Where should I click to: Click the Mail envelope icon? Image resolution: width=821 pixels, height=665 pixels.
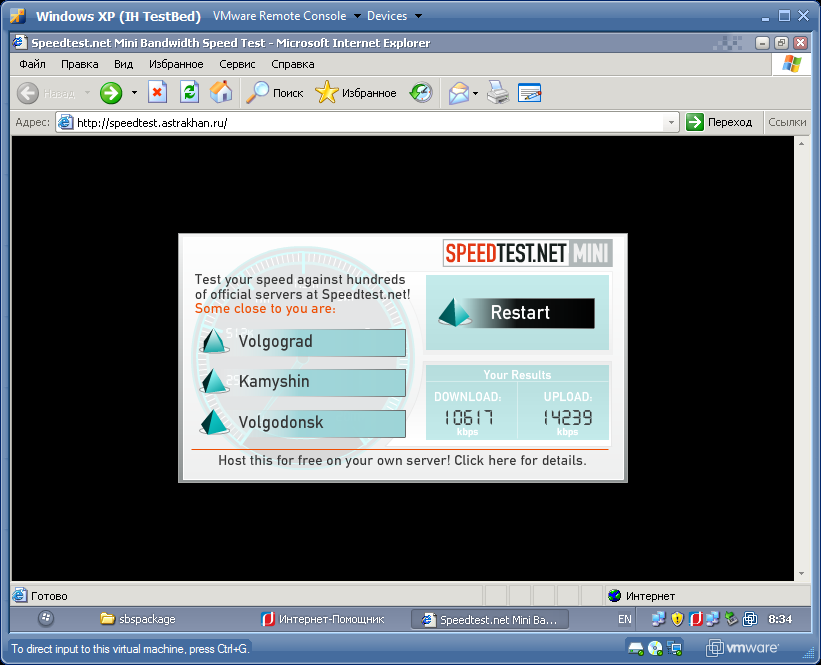tap(459, 94)
